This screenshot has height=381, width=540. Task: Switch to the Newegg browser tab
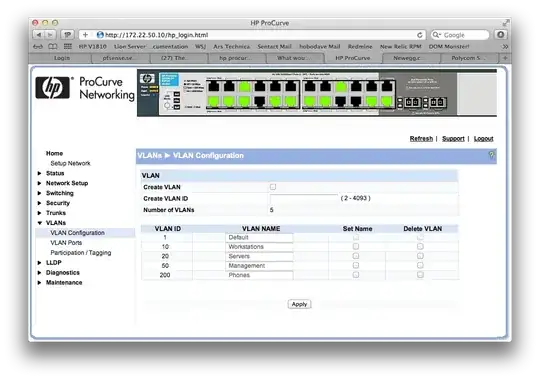(x=412, y=58)
